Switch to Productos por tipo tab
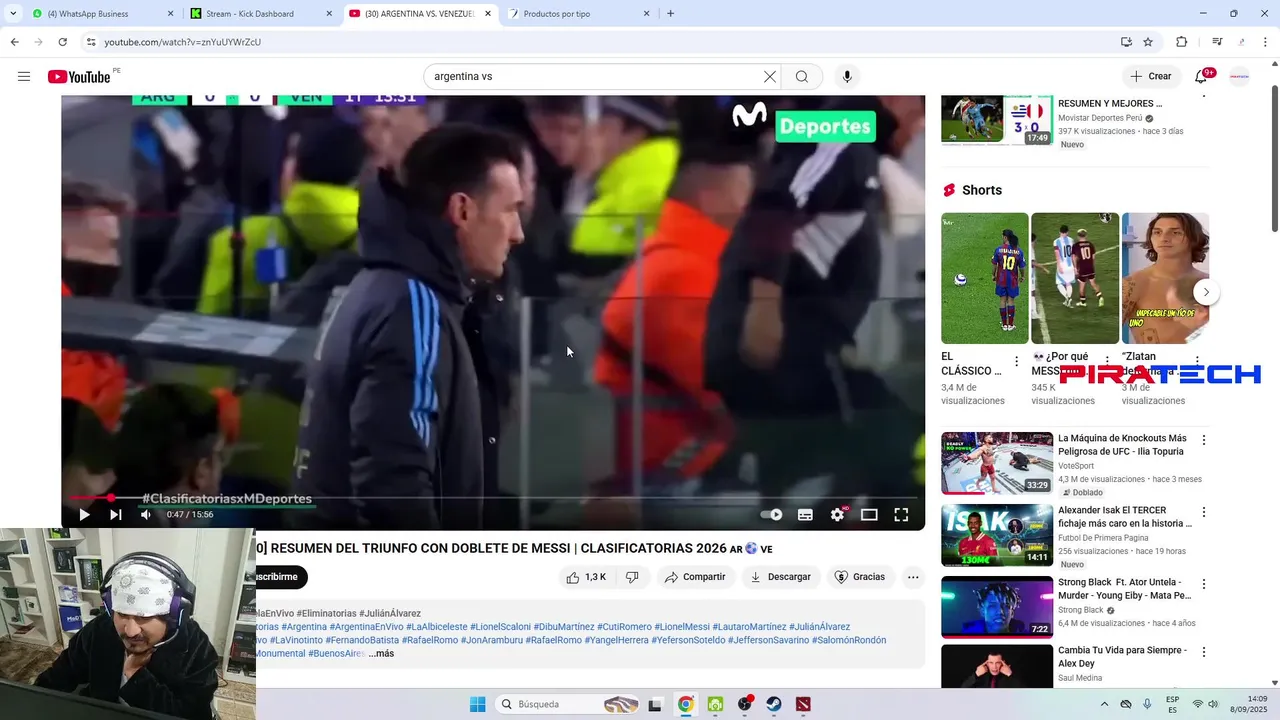The width and height of the screenshot is (1280, 720). [x=578, y=14]
